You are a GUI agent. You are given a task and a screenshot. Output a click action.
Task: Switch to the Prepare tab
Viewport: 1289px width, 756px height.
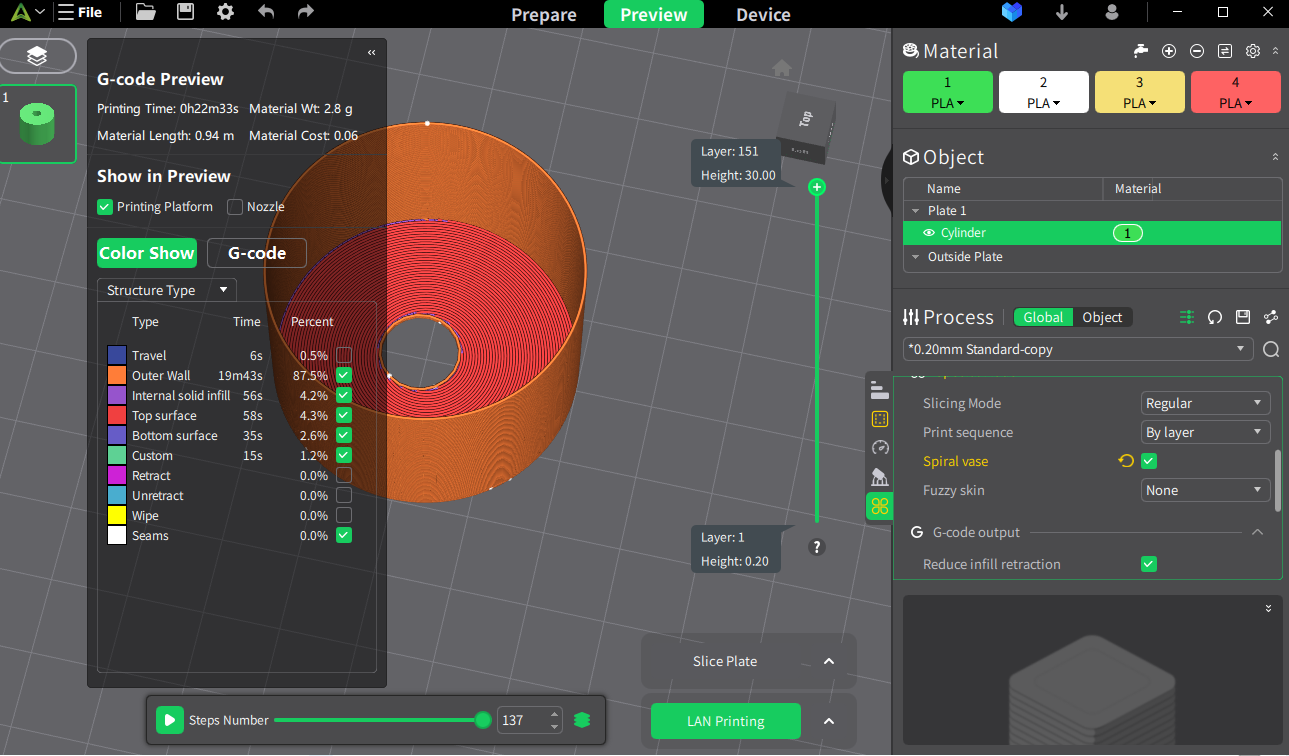[x=544, y=14]
